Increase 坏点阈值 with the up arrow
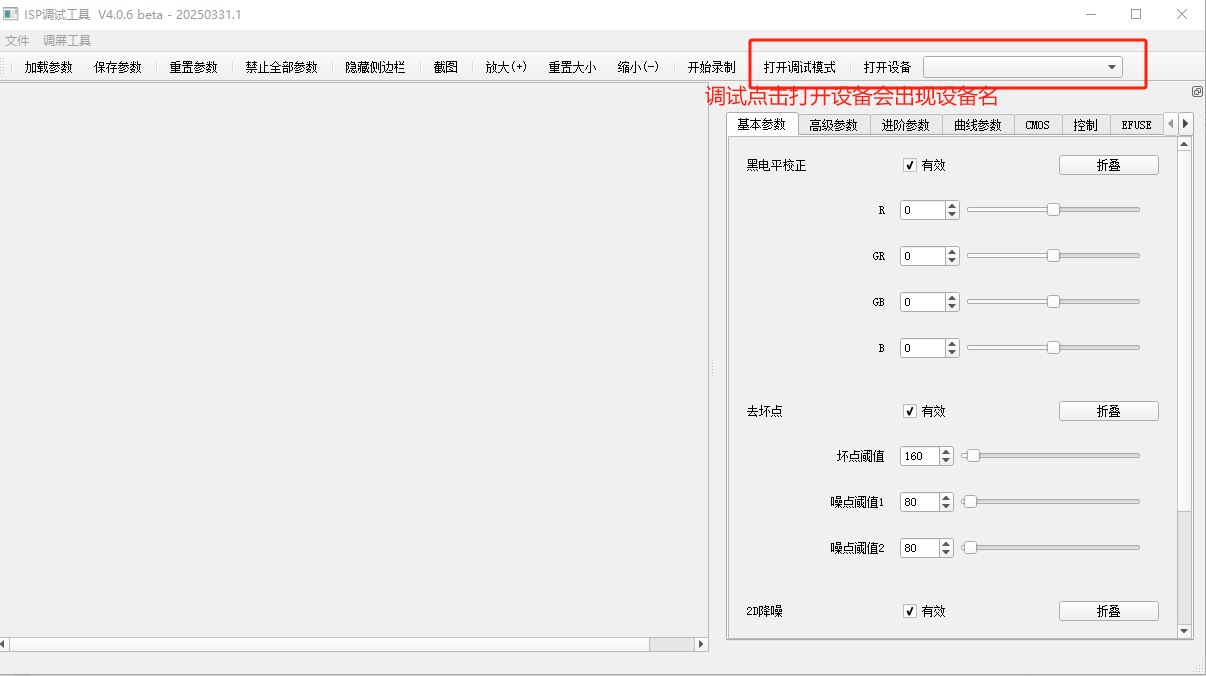This screenshot has width=1206, height=676. tap(947, 452)
